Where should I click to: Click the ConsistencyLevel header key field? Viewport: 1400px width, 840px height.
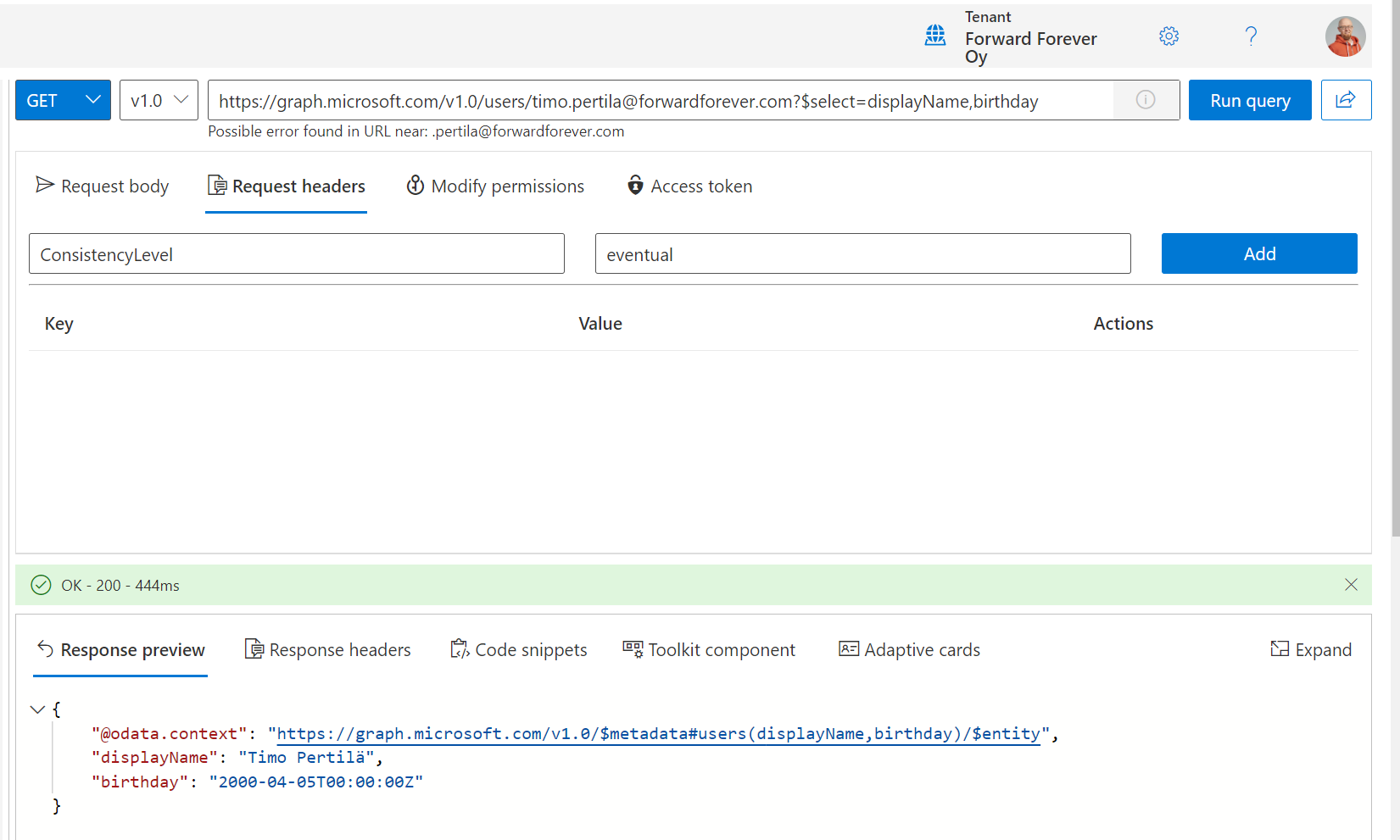point(296,253)
